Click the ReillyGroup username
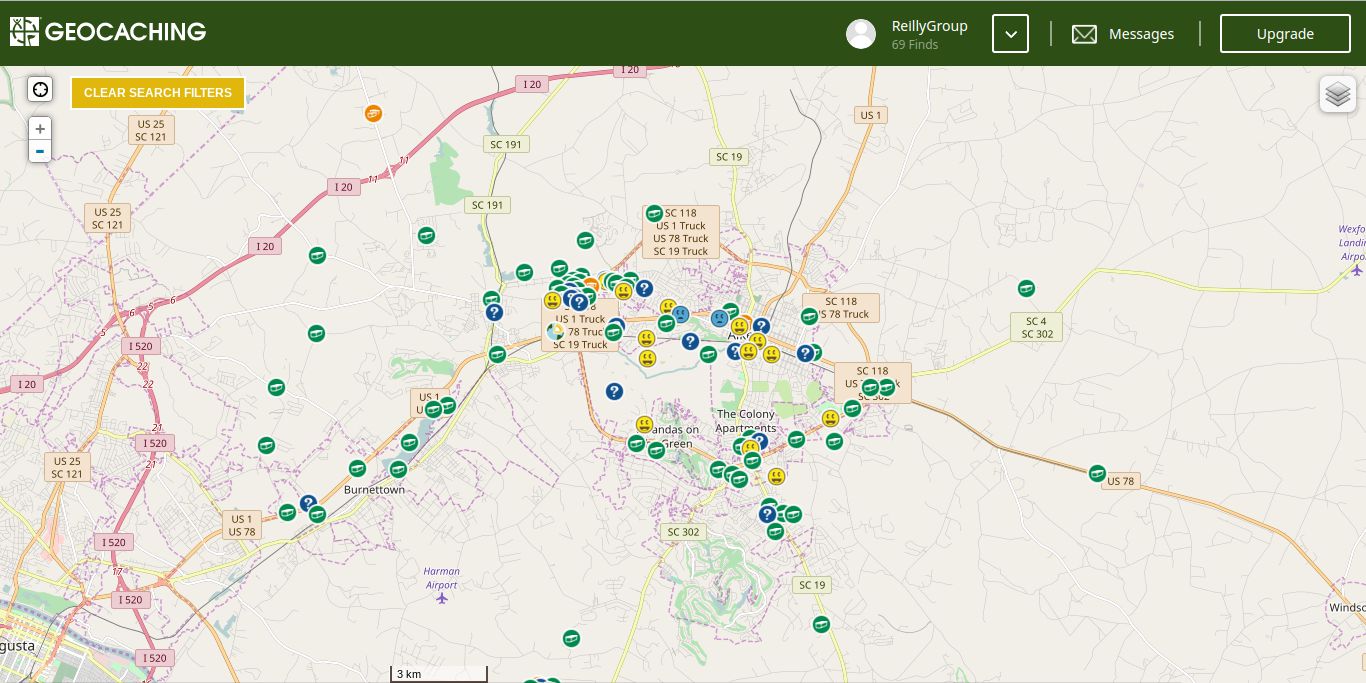1366x683 pixels. [929, 26]
